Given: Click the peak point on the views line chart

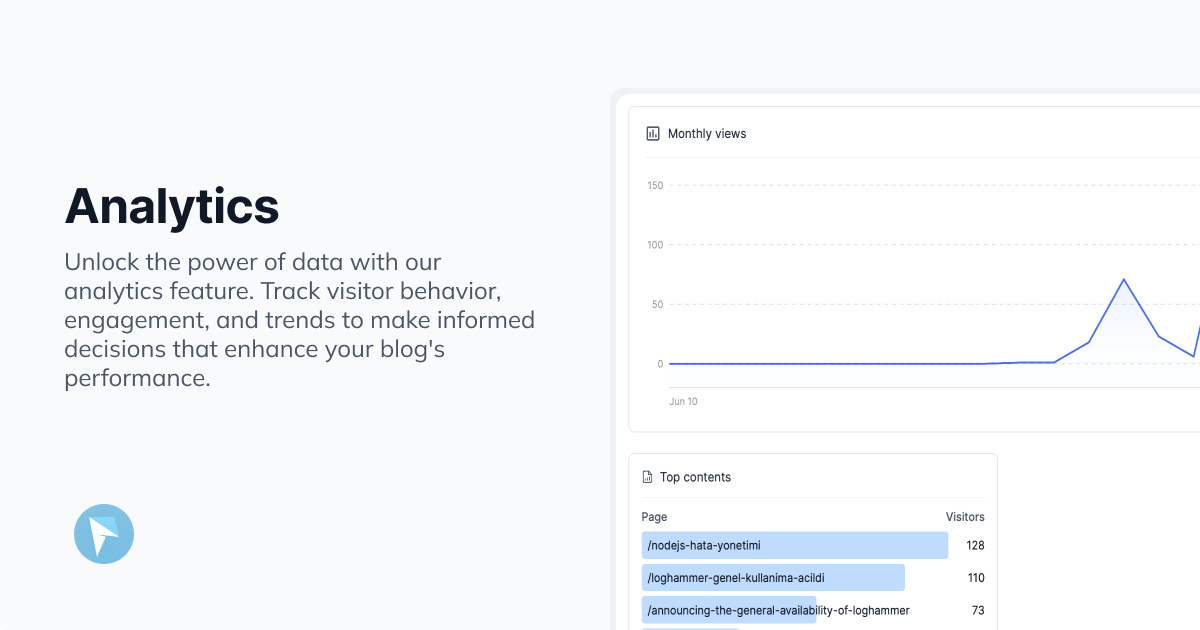Looking at the screenshot, I should [1124, 279].
